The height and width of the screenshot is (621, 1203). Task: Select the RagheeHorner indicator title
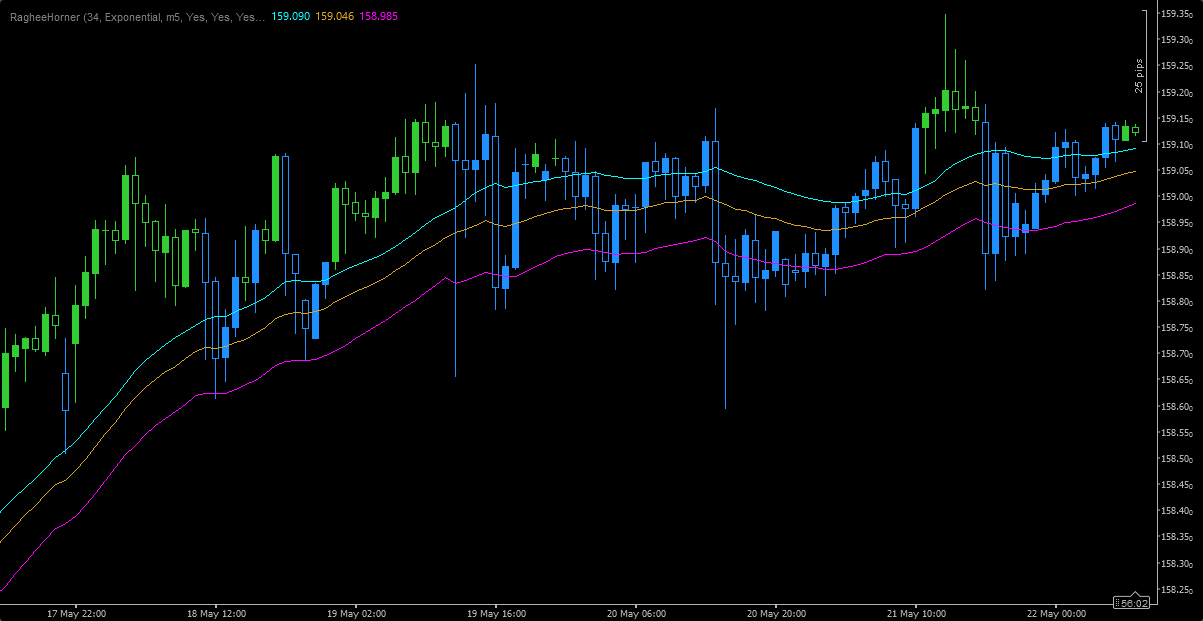click(x=136, y=18)
